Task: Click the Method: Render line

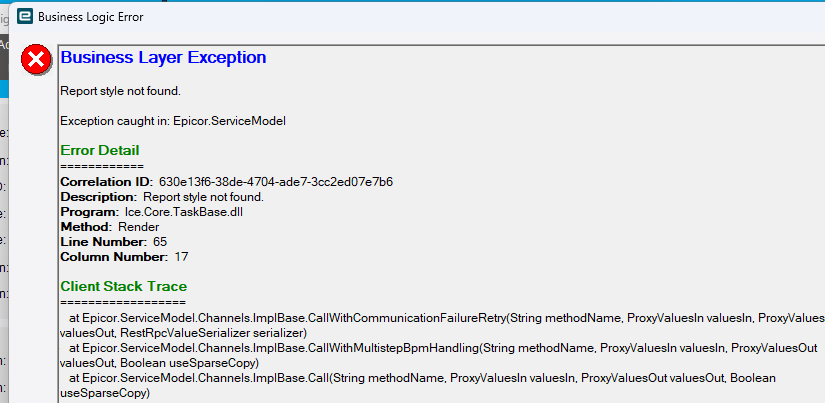Action: point(110,227)
